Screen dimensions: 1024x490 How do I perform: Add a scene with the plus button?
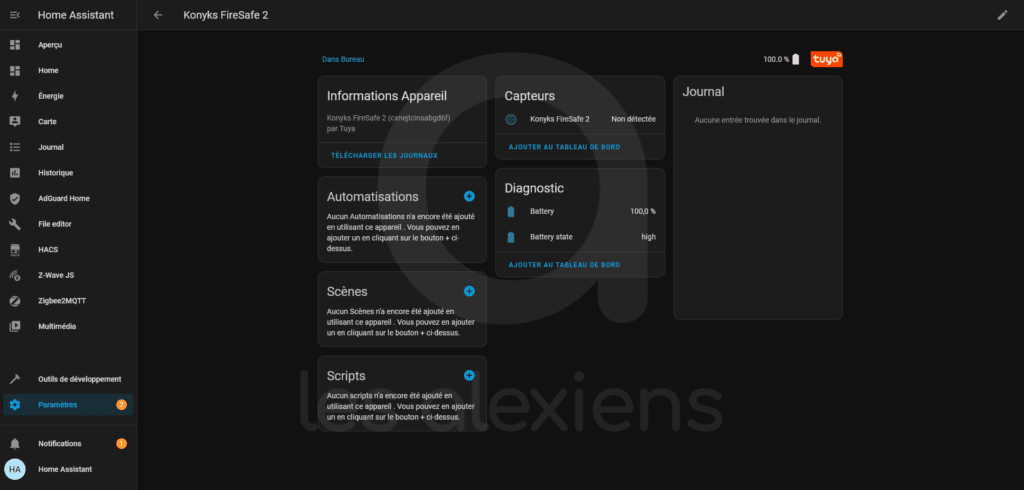click(x=469, y=291)
